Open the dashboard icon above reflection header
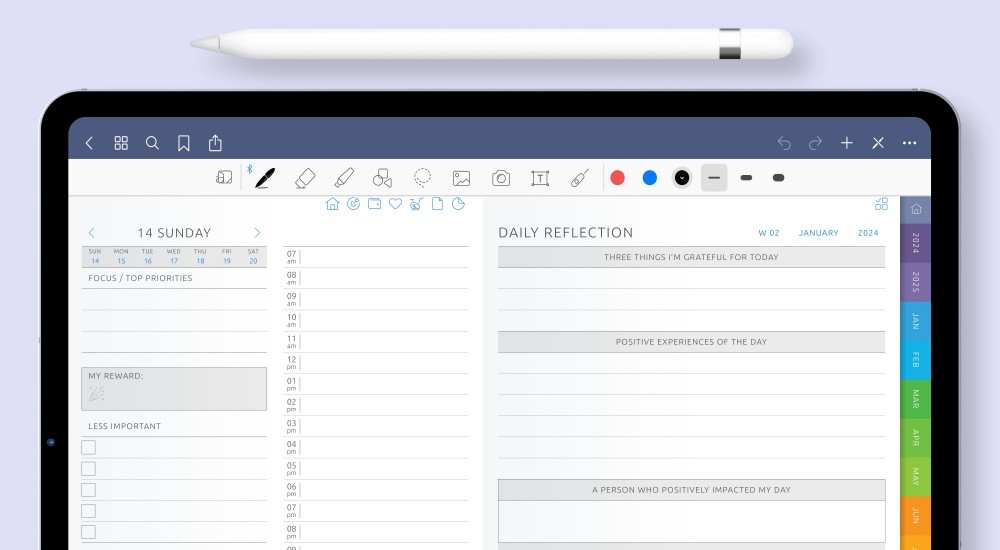 [881, 204]
